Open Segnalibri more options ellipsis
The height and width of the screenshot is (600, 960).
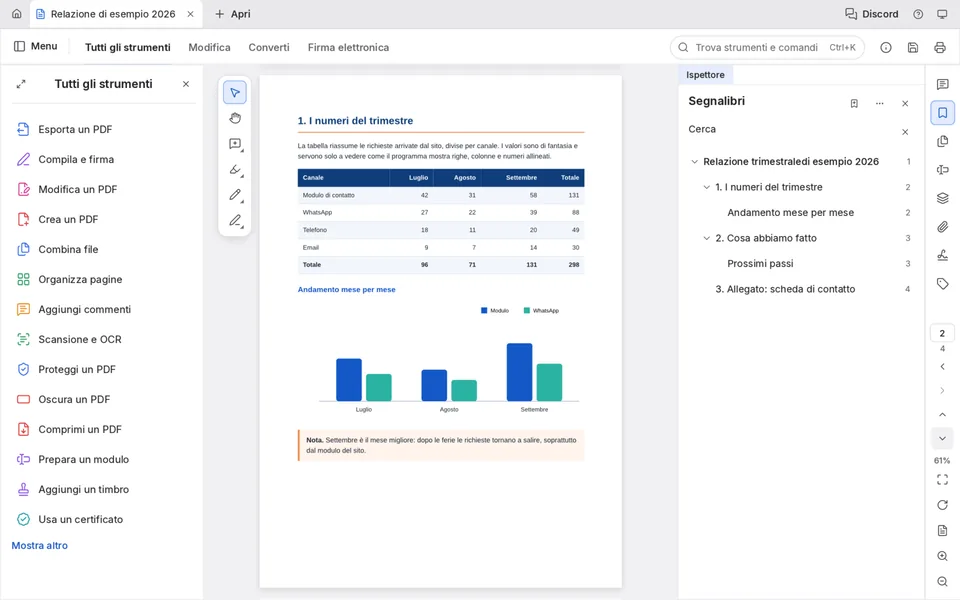(x=880, y=103)
